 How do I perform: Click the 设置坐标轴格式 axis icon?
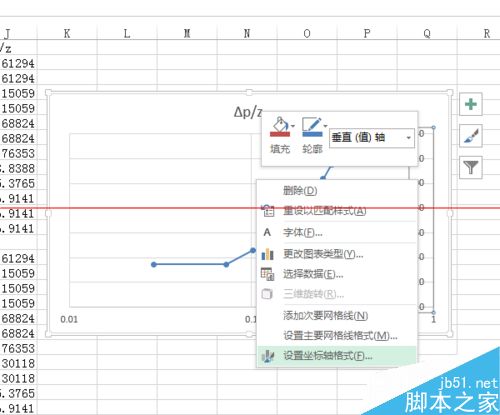pos(268,356)
